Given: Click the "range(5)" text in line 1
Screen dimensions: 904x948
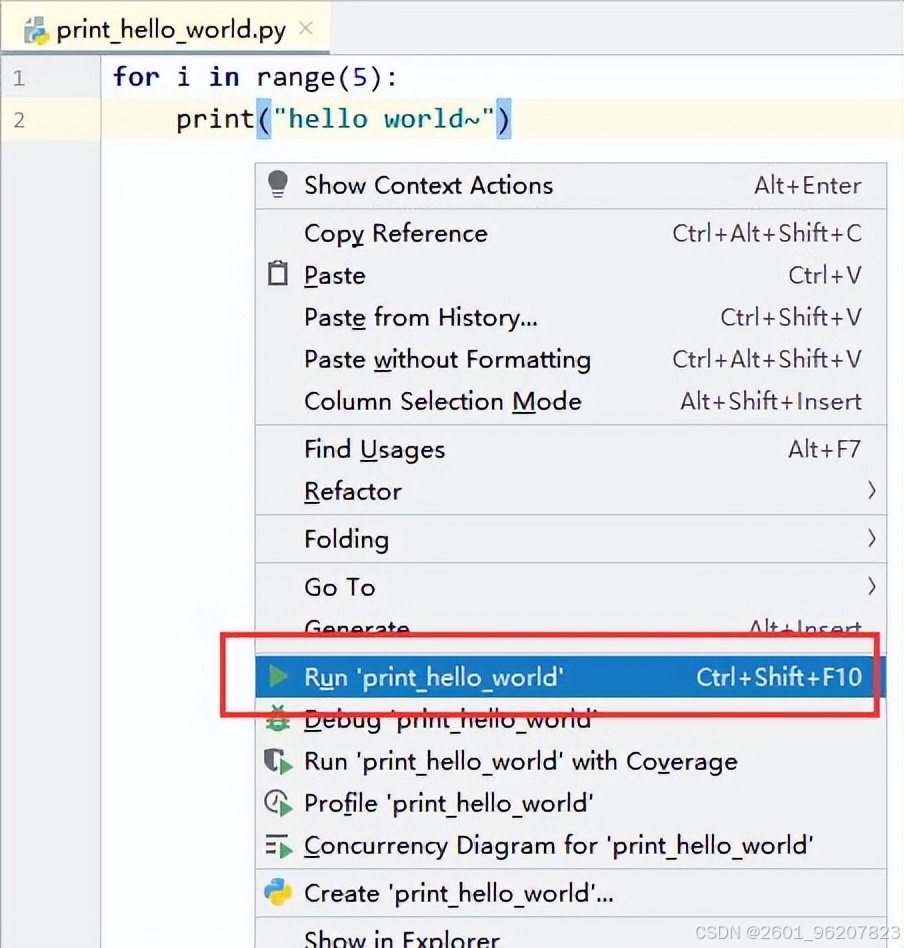Looking at the screenshot, I should [319, 77].
